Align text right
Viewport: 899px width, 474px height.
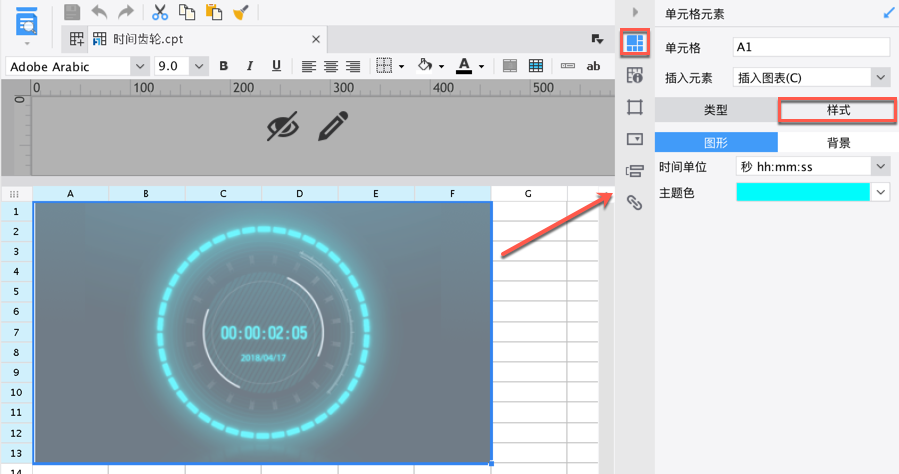click(353, 66)
